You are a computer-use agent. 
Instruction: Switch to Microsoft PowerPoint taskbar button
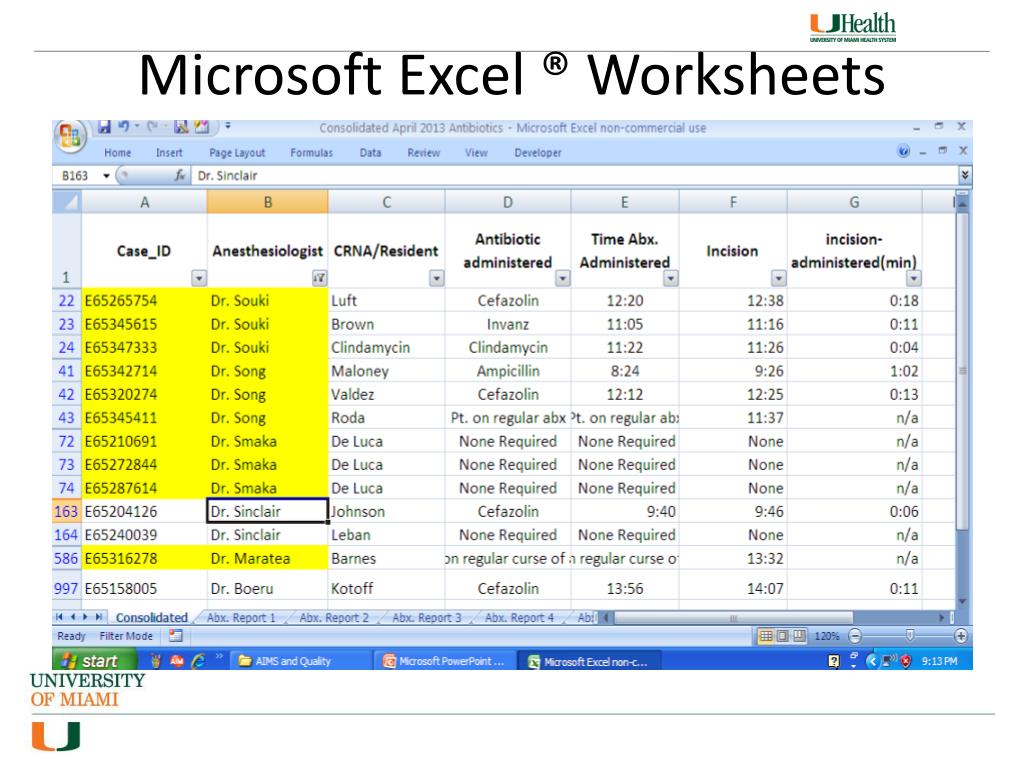click(445, 661)
